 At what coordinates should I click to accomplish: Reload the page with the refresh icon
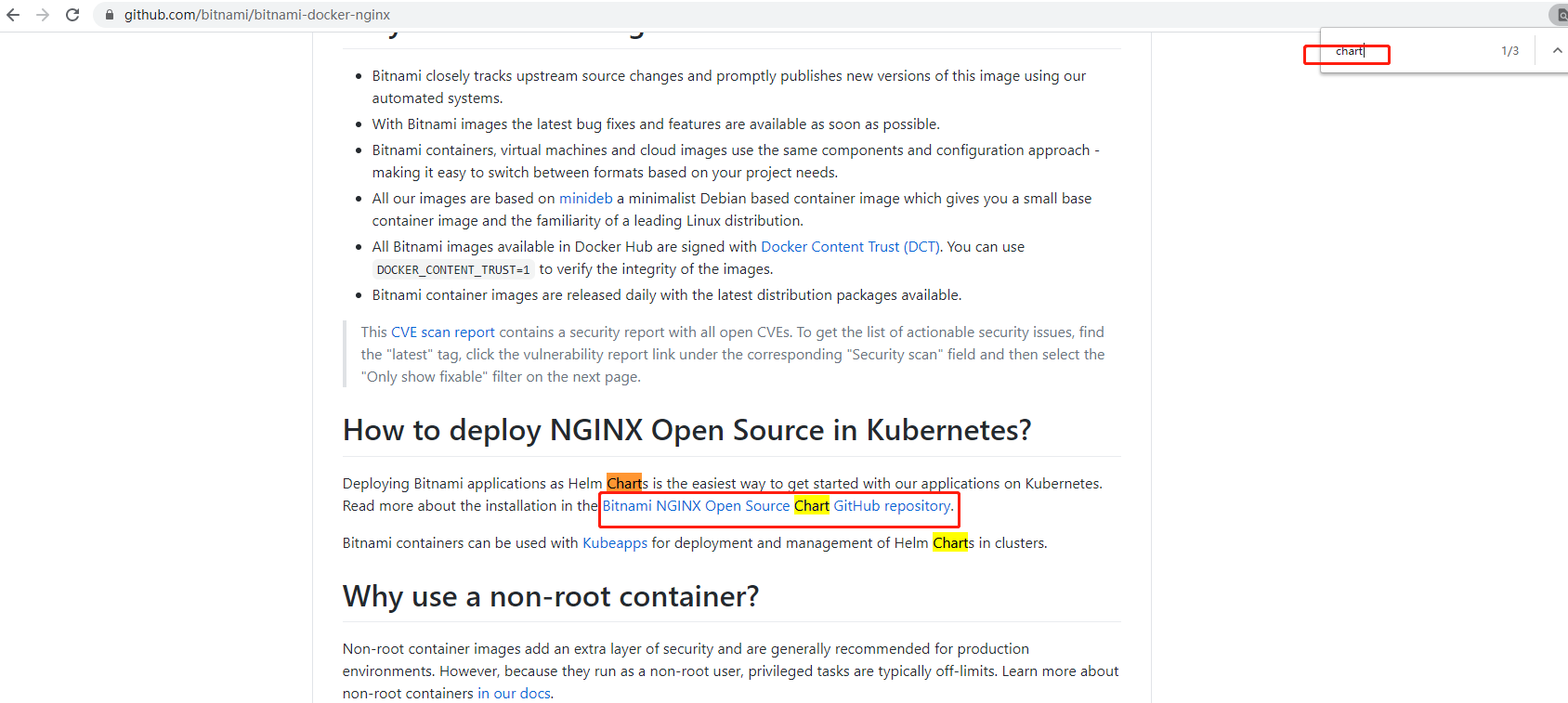pos(72,15)
